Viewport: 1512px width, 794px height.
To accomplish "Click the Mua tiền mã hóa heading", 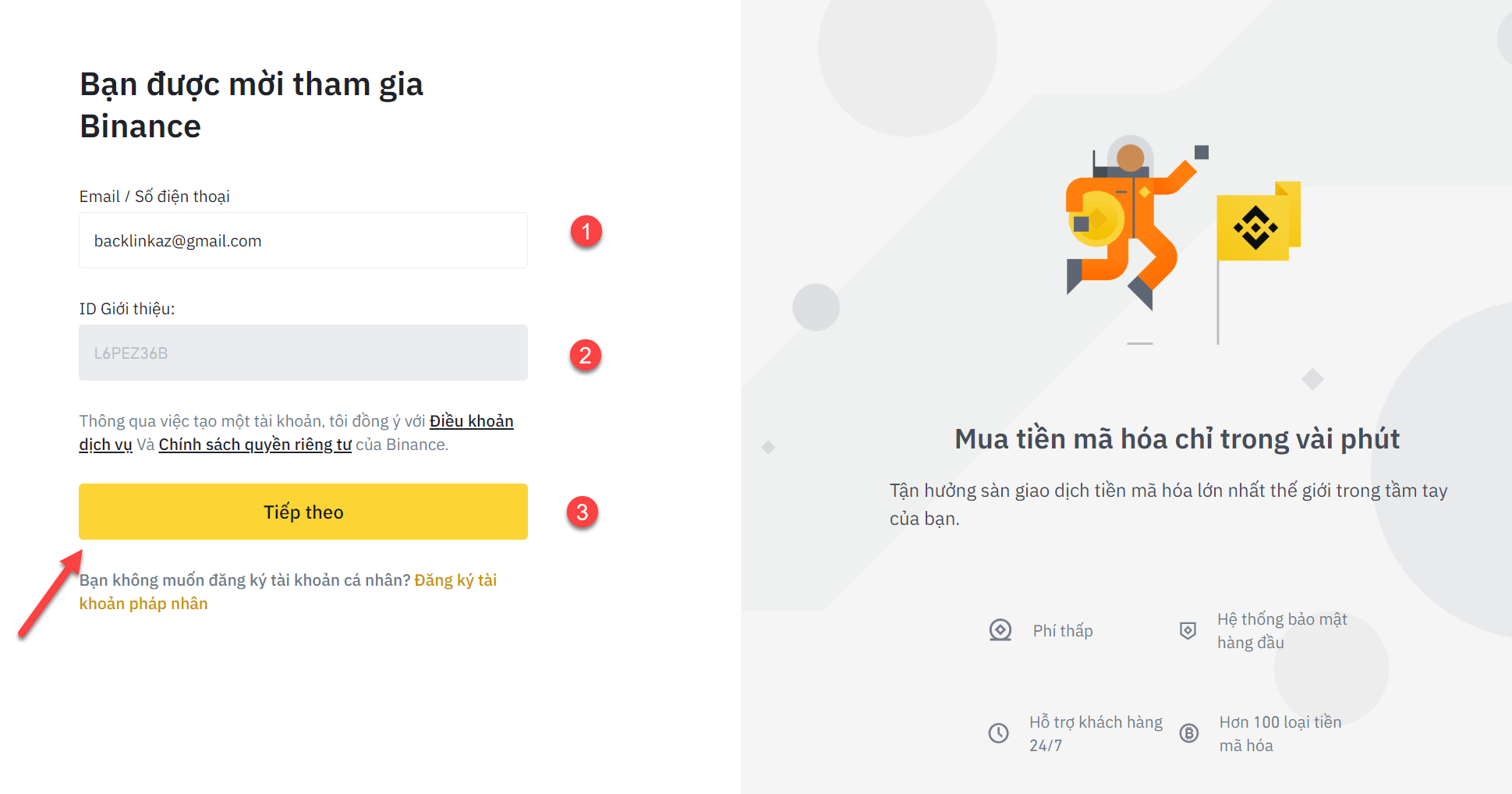I will pyautogui.click(x=1177, y=439).
